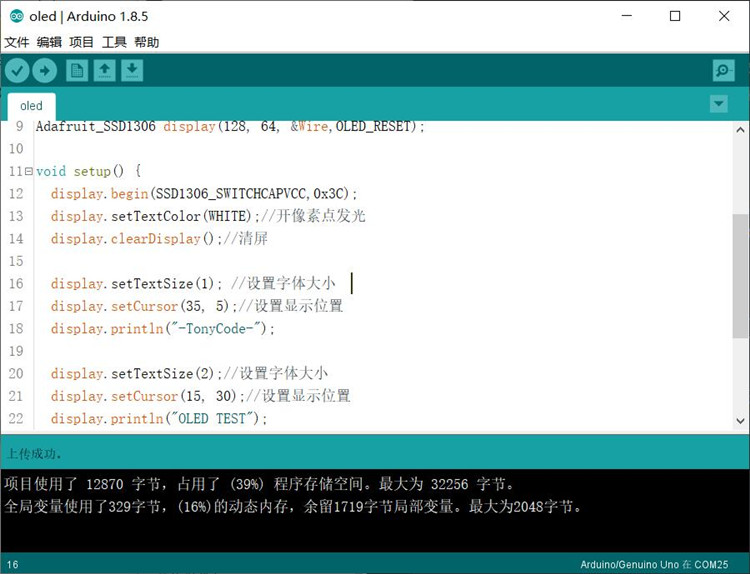Viewport: 750px width, 574px height.
Task: Open the 项目 menu
Action: pyautogui.click(x=81, y=42)
